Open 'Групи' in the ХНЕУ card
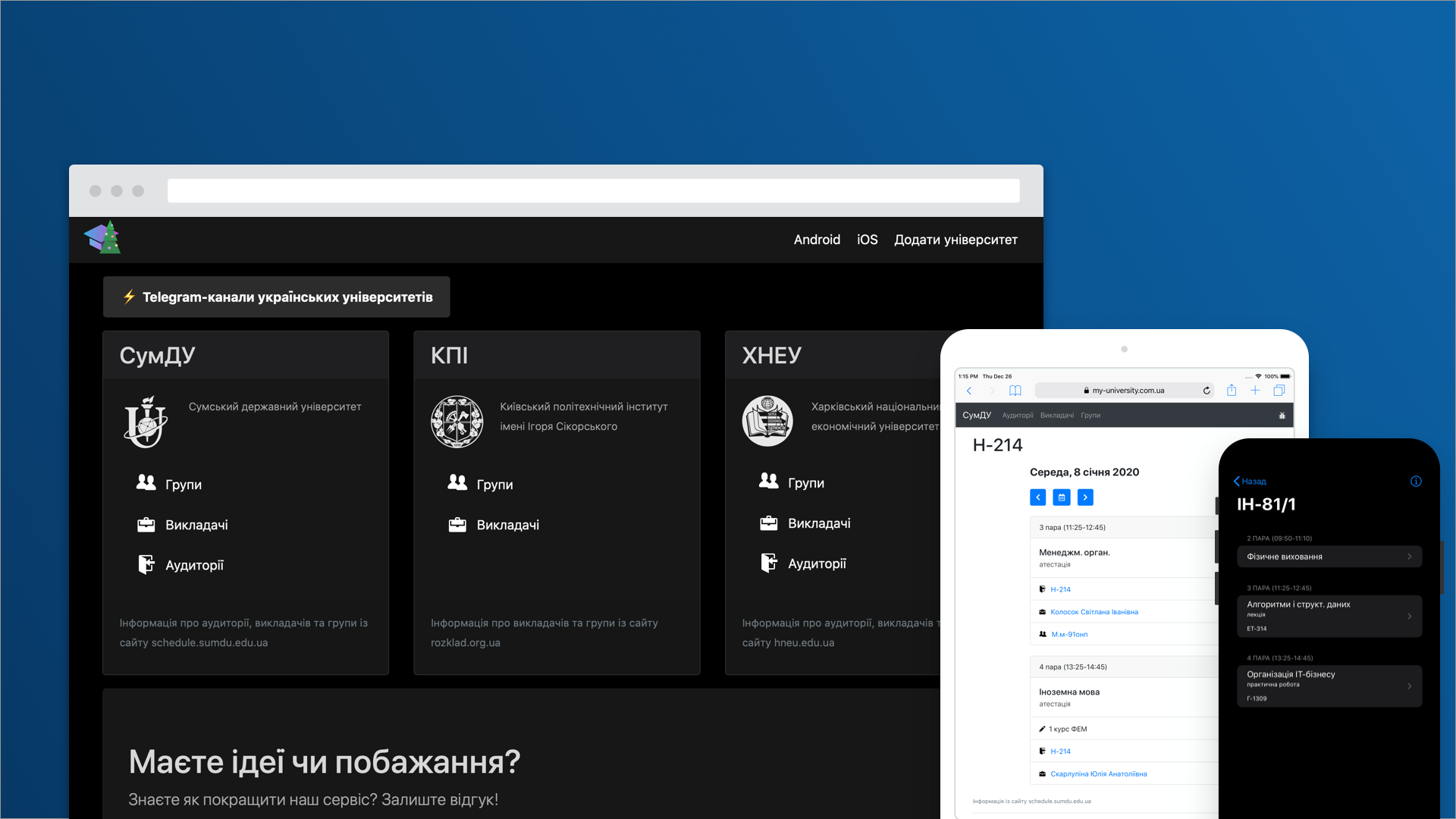The height and width of the screenshot is (819, 1456). coord(806,483)
